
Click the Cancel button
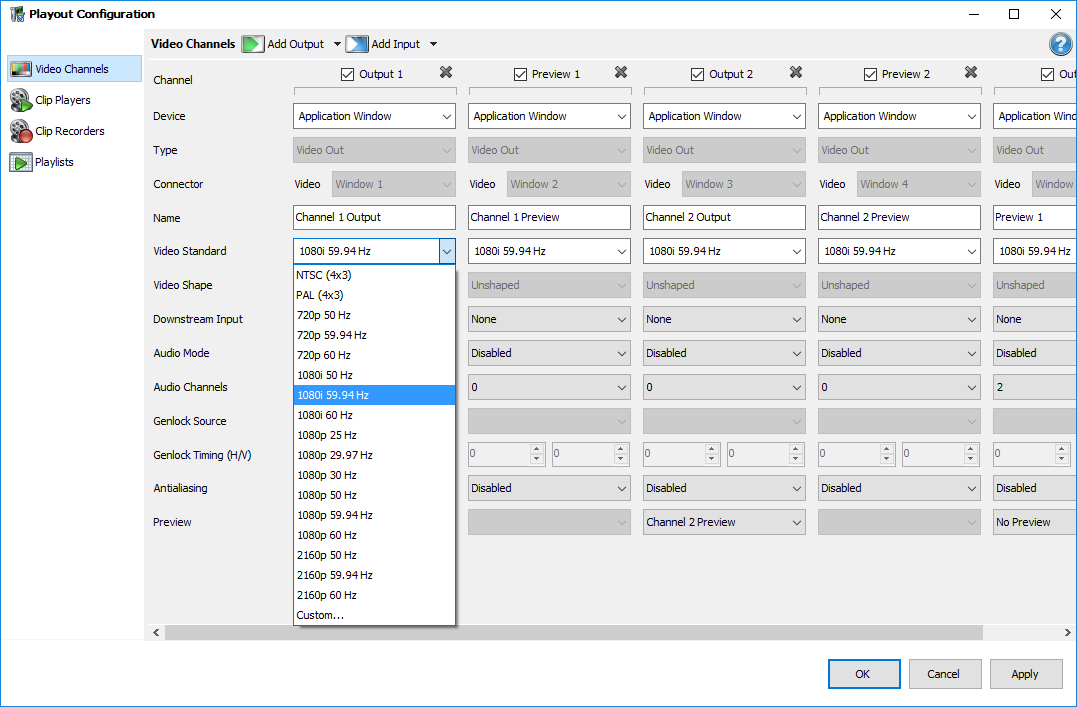pyautogui.click(x=943, y=674)
